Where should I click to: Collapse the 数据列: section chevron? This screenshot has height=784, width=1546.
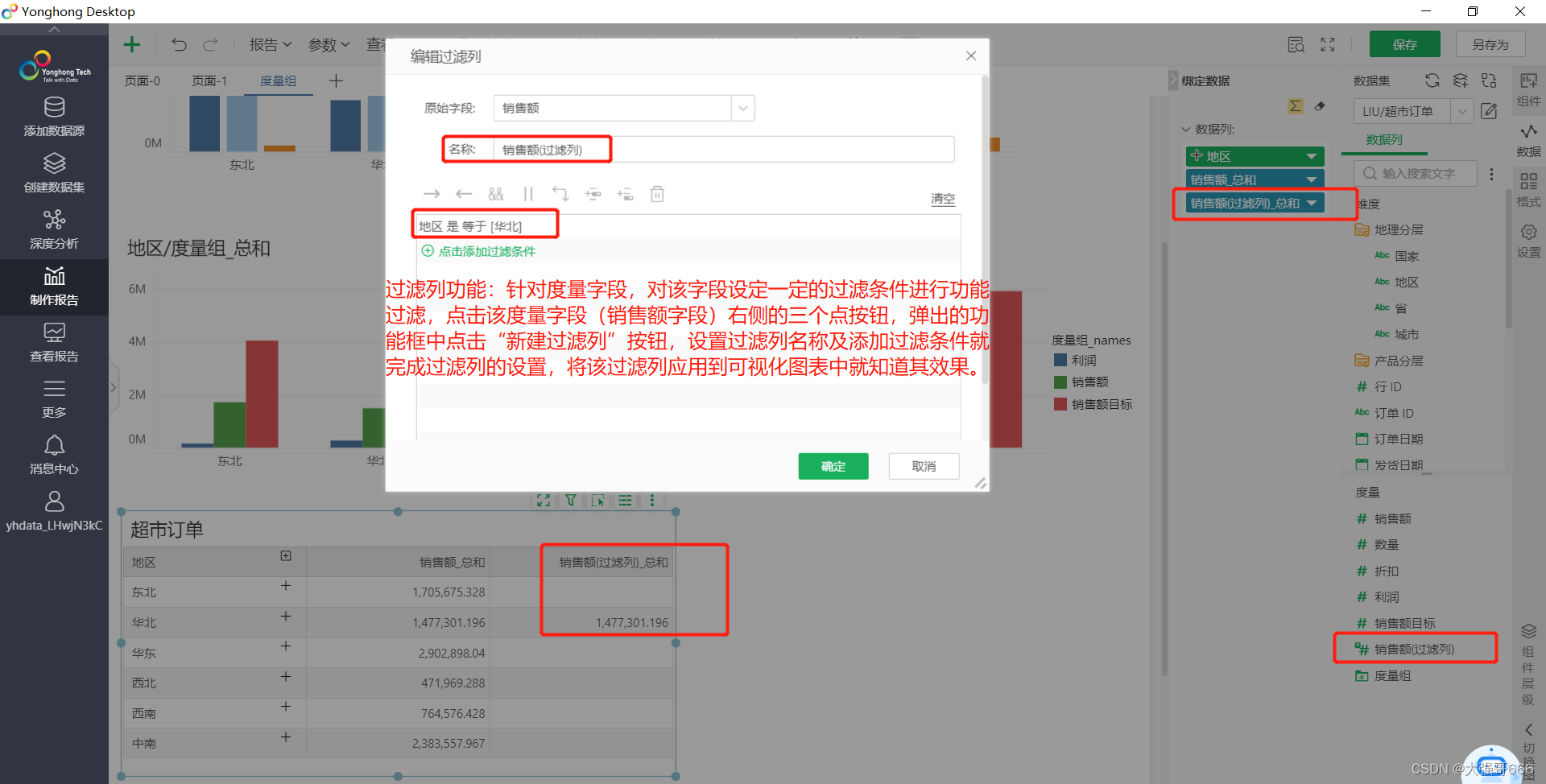(1185, 129)
